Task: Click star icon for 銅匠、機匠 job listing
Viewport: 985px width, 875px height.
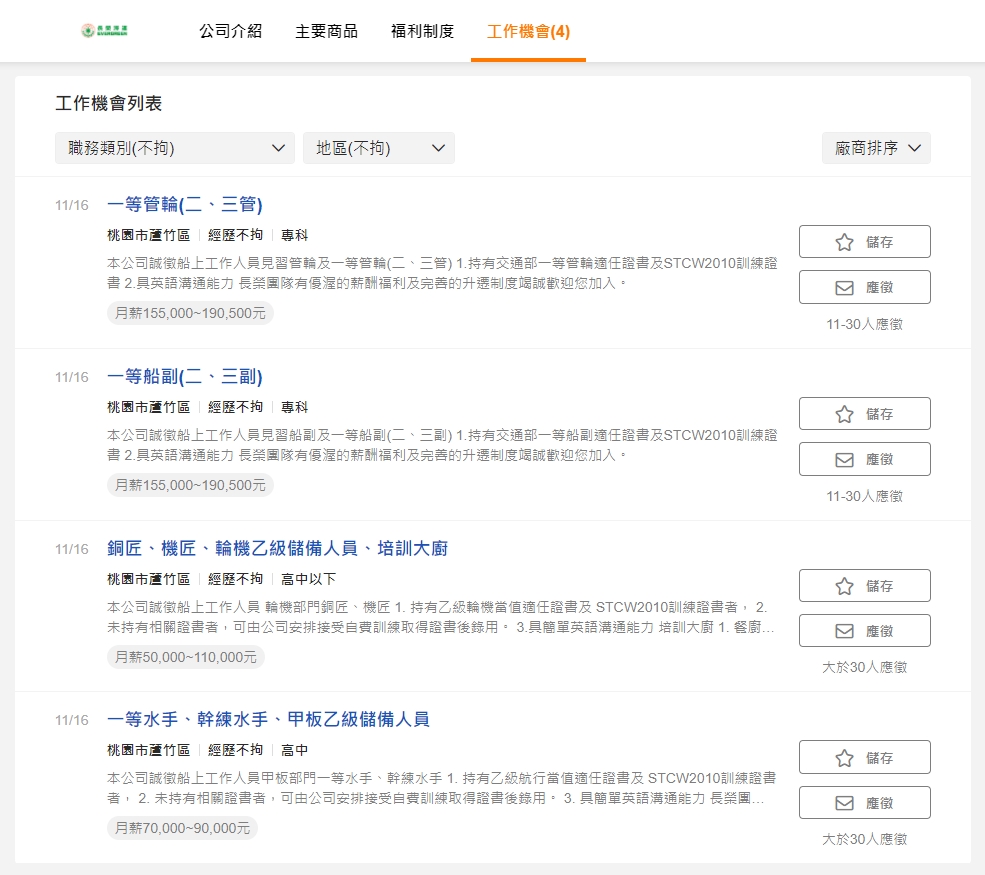Action: [x=844, y=586]
